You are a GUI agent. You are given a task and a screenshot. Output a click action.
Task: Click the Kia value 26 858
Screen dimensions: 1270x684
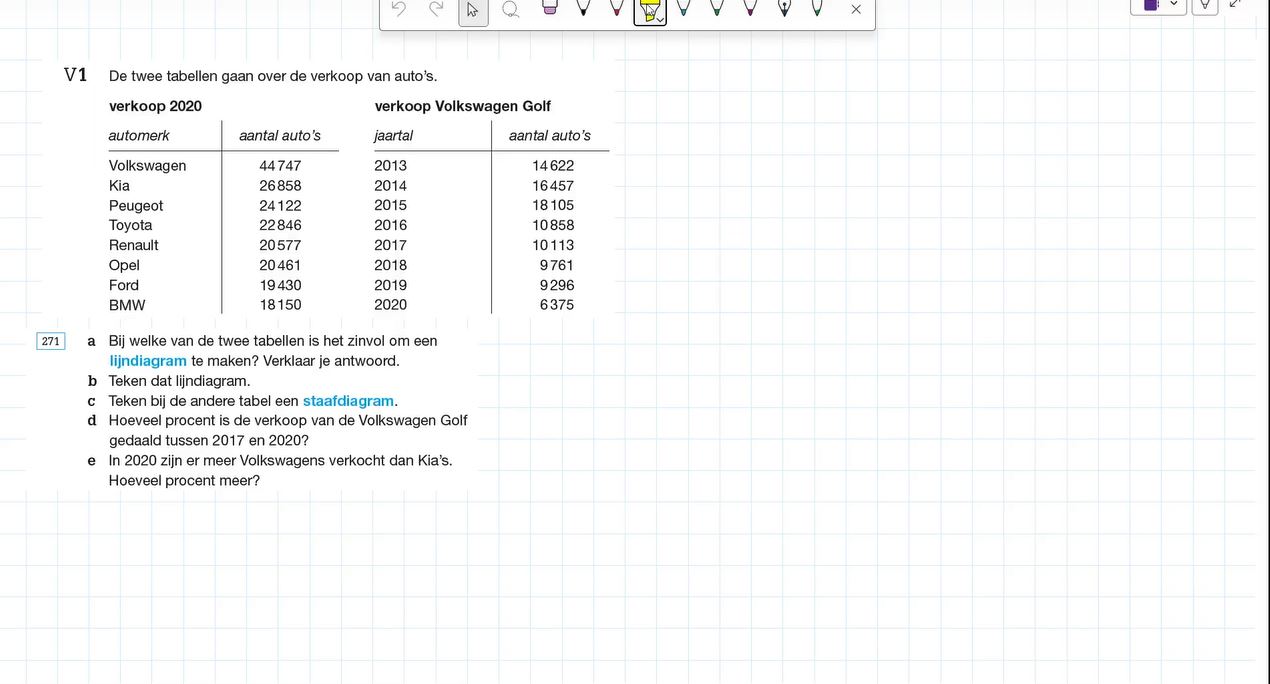pos(280,186)
